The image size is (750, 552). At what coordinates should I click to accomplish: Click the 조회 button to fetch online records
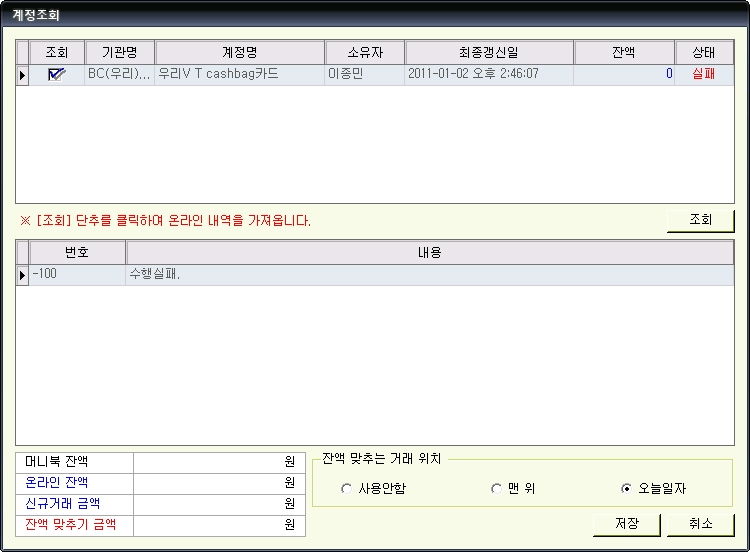click(700, 221)
